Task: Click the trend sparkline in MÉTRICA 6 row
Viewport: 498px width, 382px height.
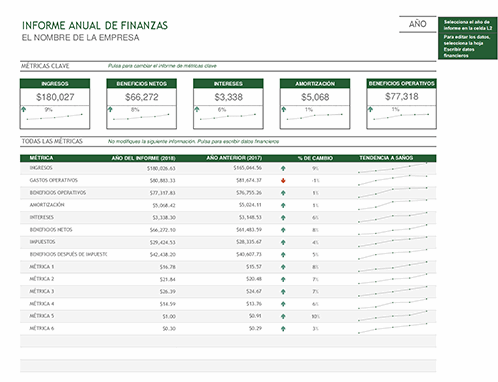Action: coord(393,328)
